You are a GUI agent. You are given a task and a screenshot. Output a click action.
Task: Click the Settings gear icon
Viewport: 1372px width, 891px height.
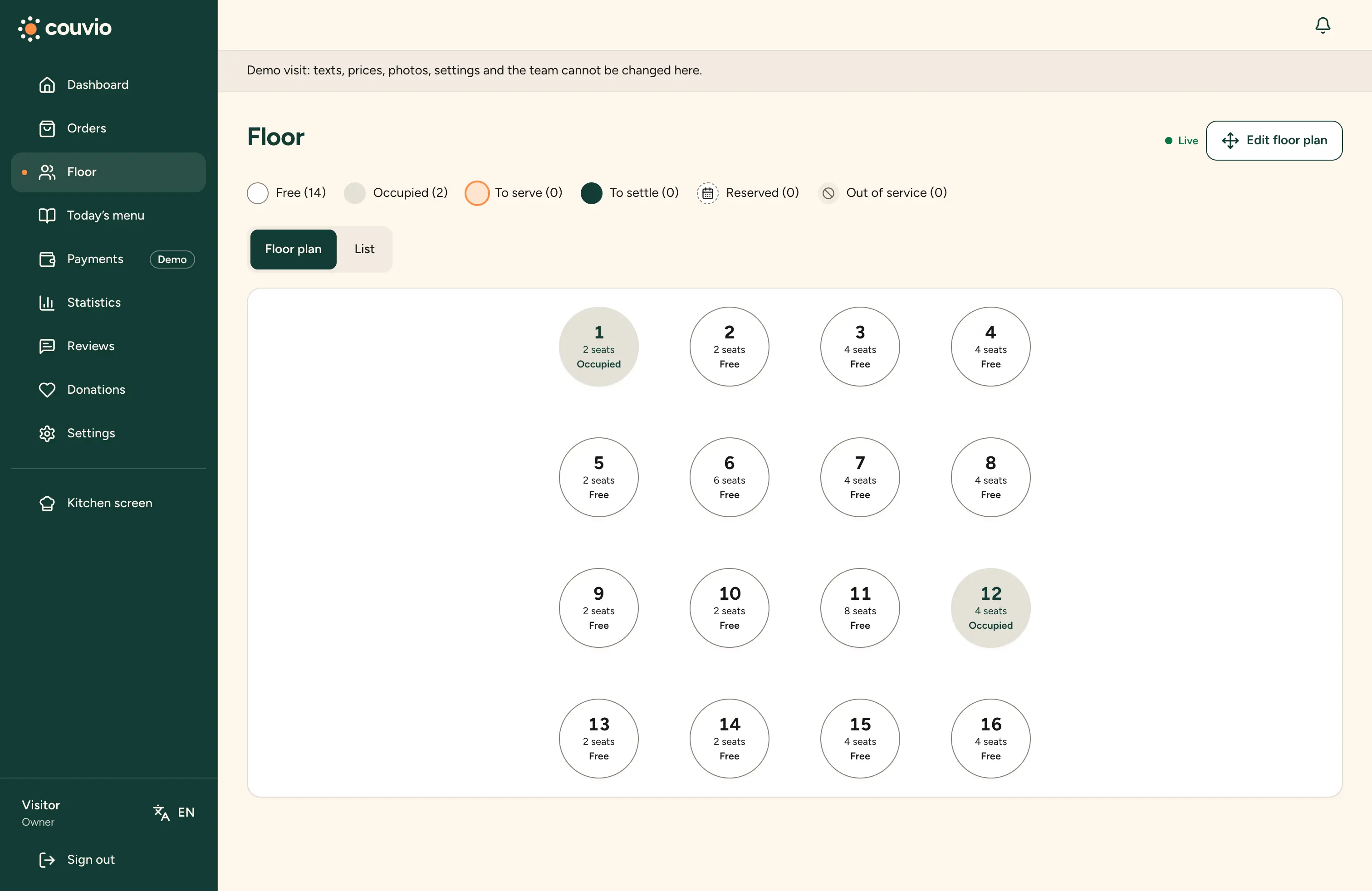pos(47,433)
